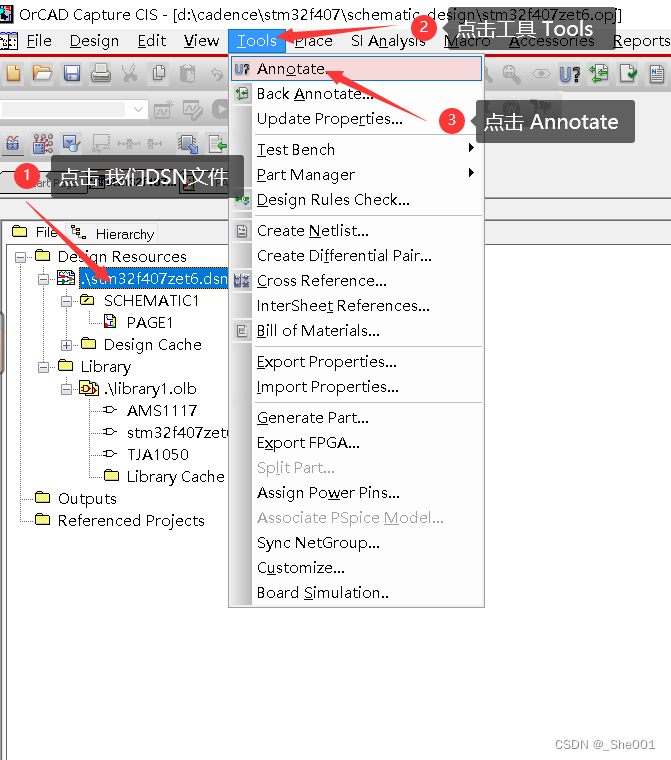
Task: Click the stm32f407zet6.dsn design file icon
Action: coord(66,278)
